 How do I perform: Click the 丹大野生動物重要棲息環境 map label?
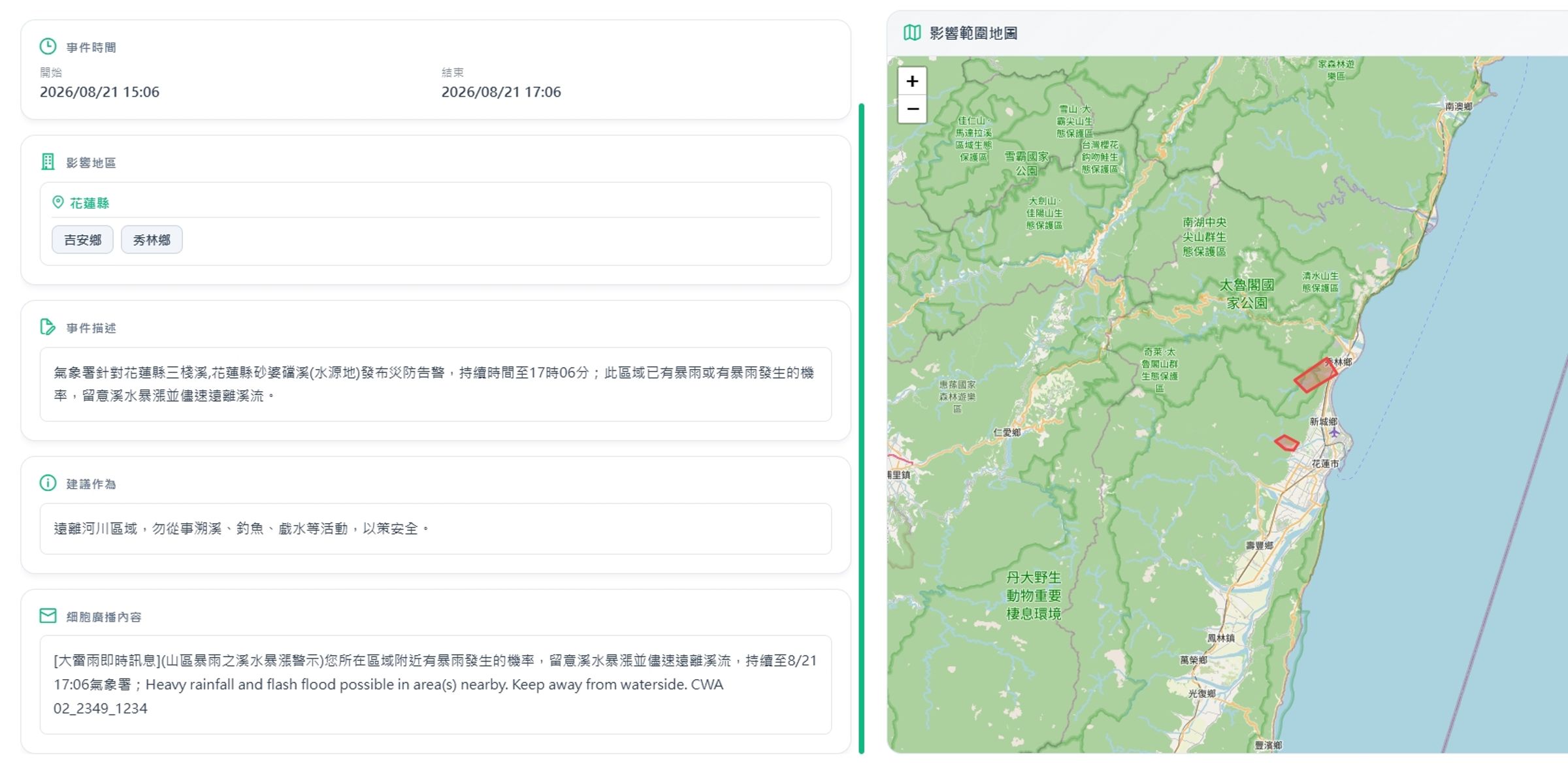pyautogui.click(x=1034, y=596)
